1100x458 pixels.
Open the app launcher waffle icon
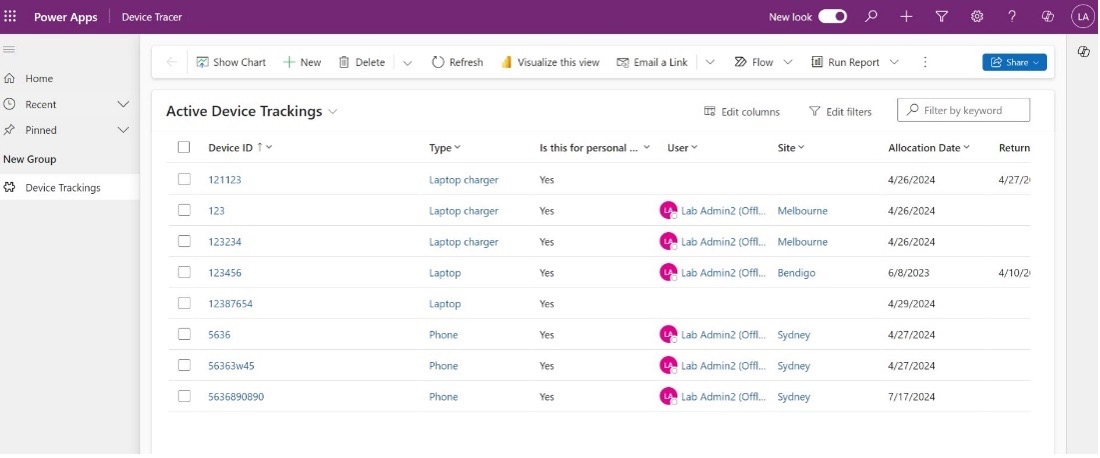11,17
